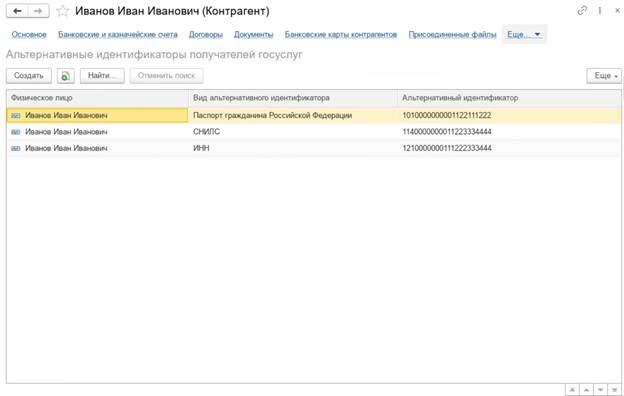Jump to last row with double-down arrow
This screenshot has height=396, width=624.
(x=614, y=390)
